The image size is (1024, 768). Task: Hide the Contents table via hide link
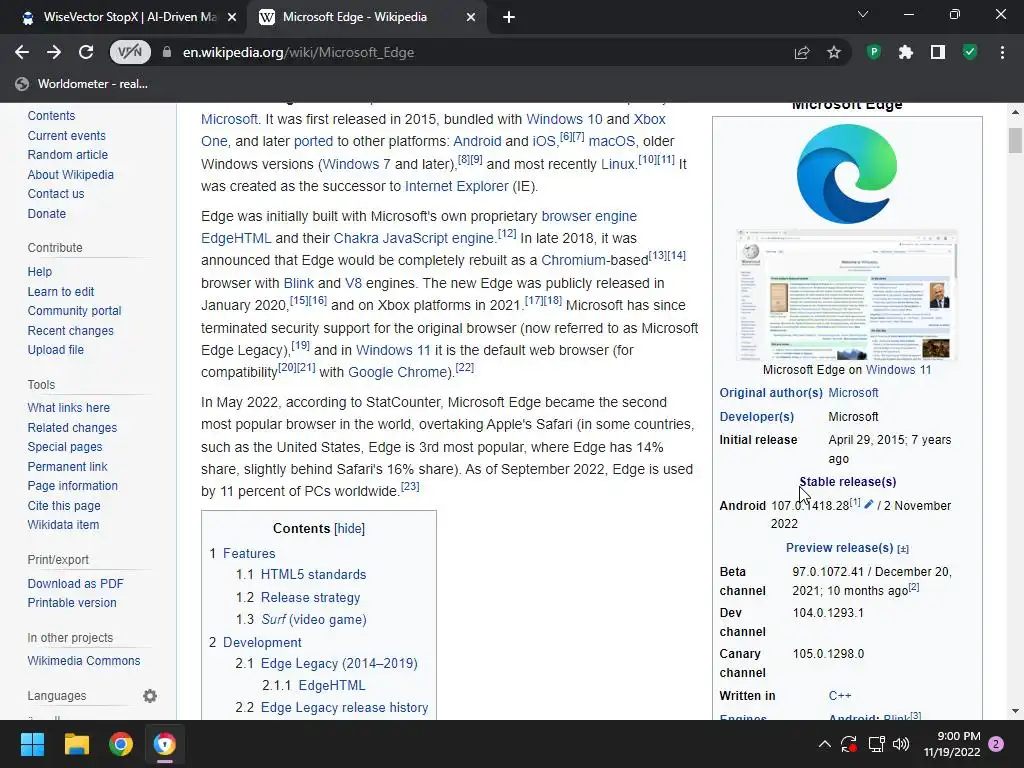point(349,528)
